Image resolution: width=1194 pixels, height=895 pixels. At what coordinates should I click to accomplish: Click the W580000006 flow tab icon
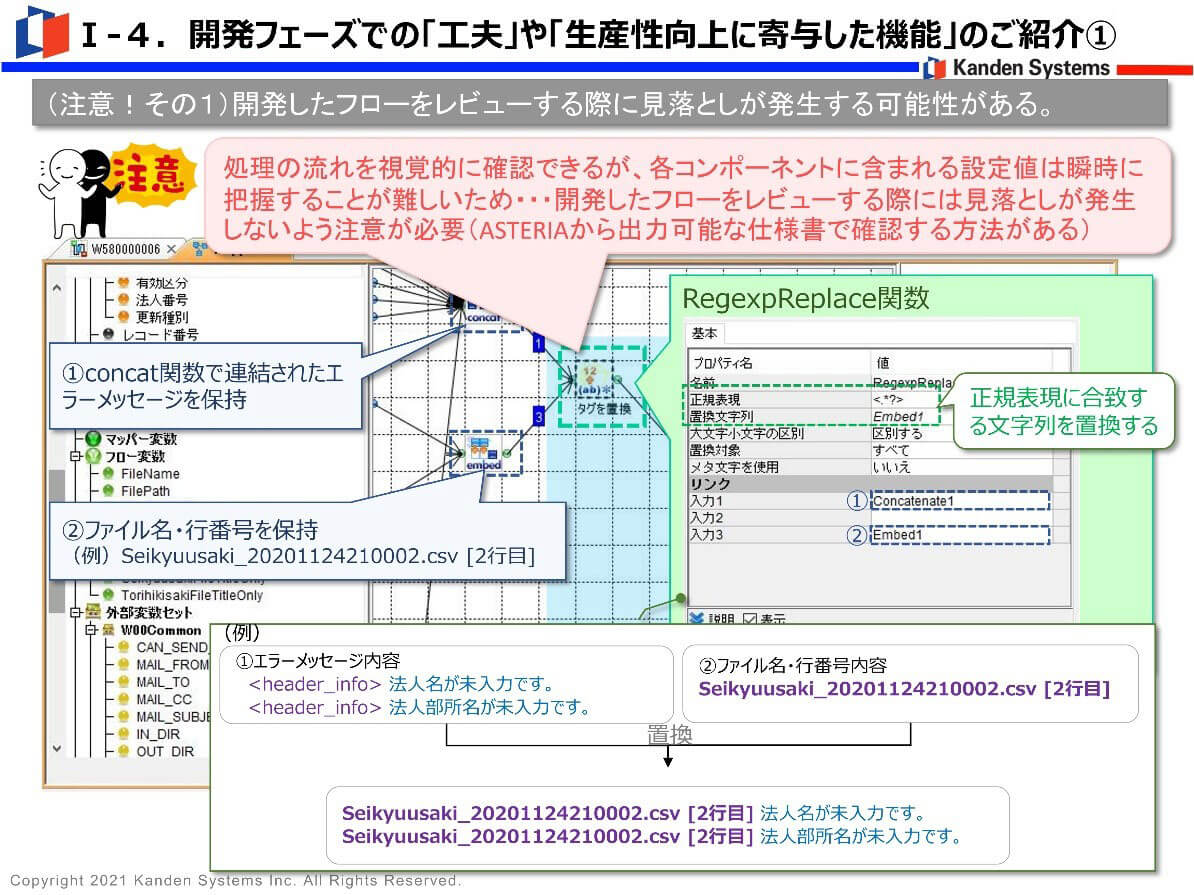point(78,248)
